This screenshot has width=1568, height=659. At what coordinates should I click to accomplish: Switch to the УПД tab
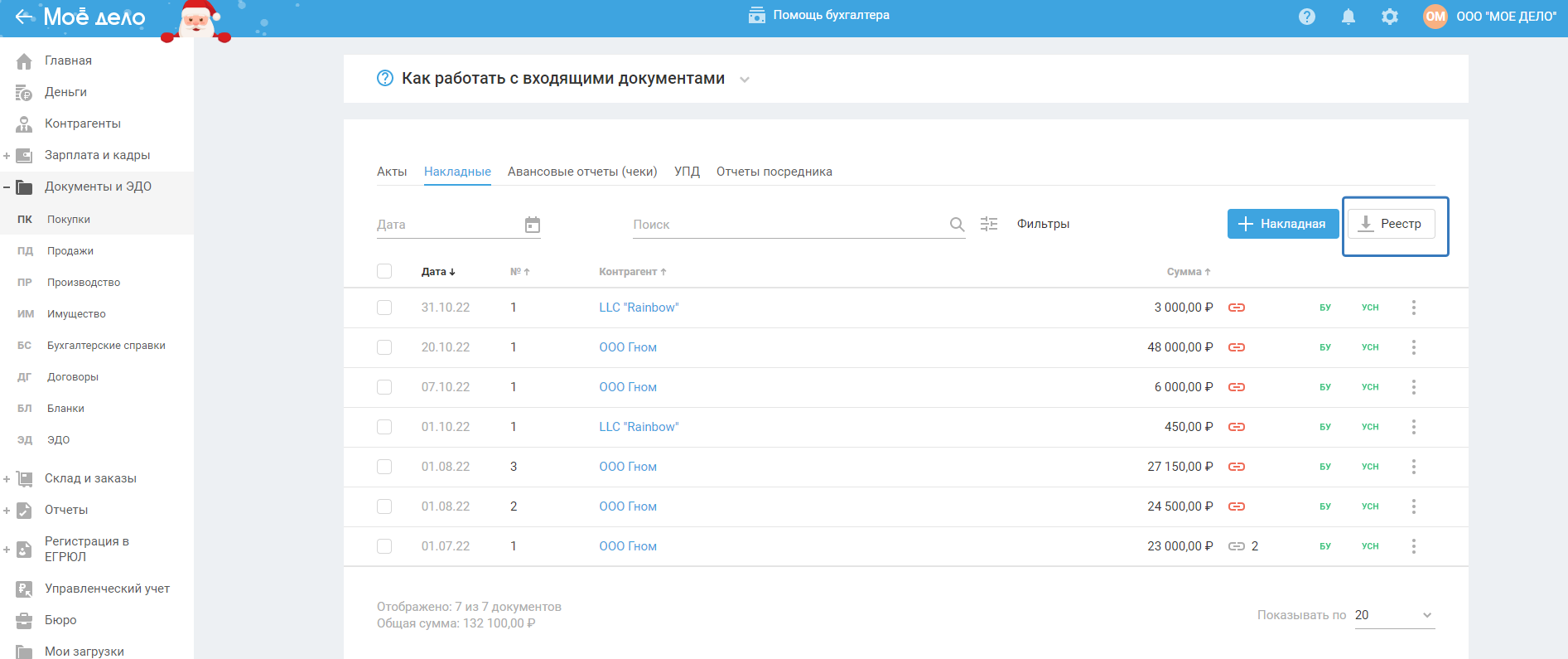pos(687,172)
